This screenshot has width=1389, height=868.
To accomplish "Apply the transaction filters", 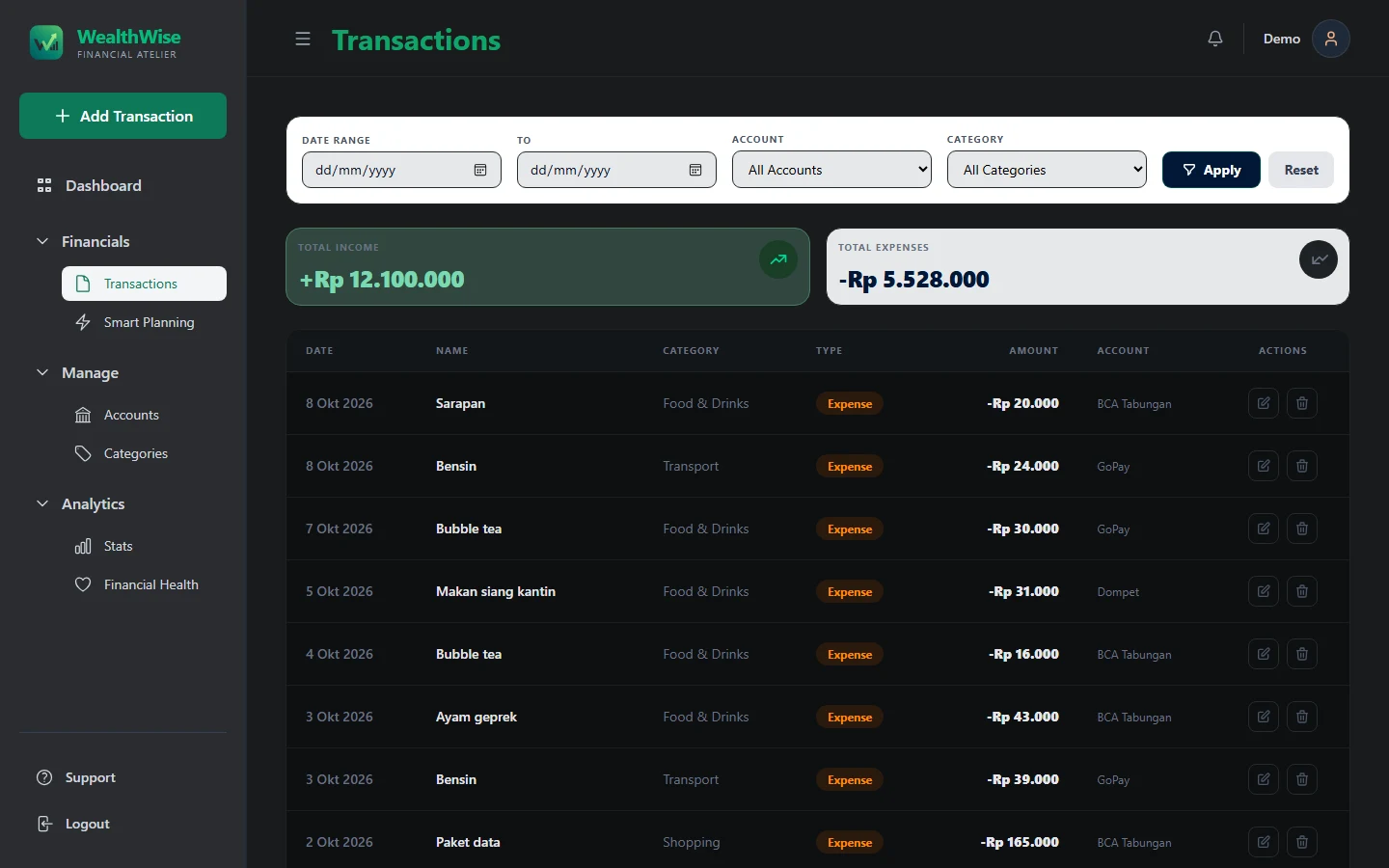I will coord(1212,170).
